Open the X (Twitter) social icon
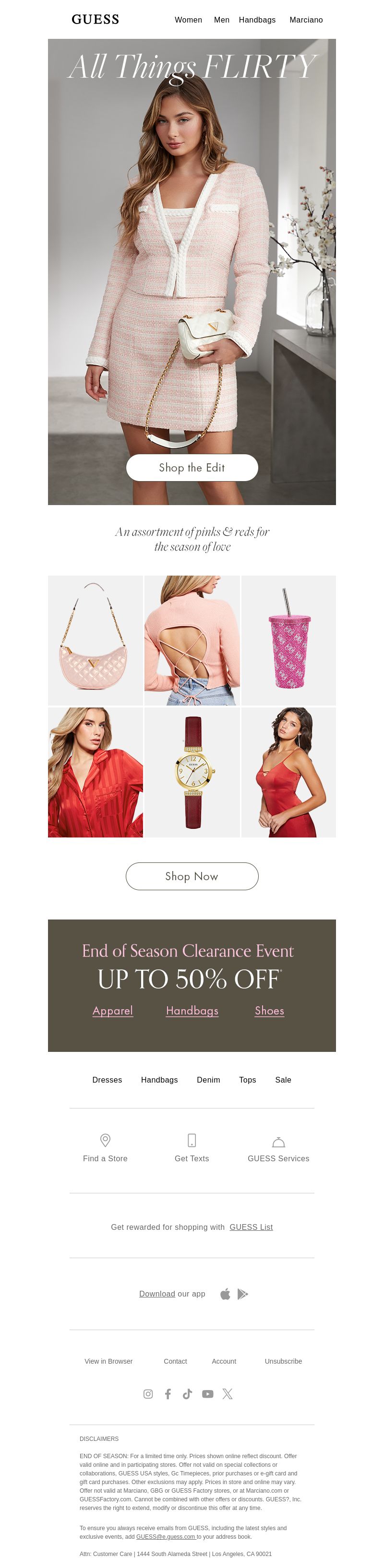 pyautogui.click(x=228, y=1393)
